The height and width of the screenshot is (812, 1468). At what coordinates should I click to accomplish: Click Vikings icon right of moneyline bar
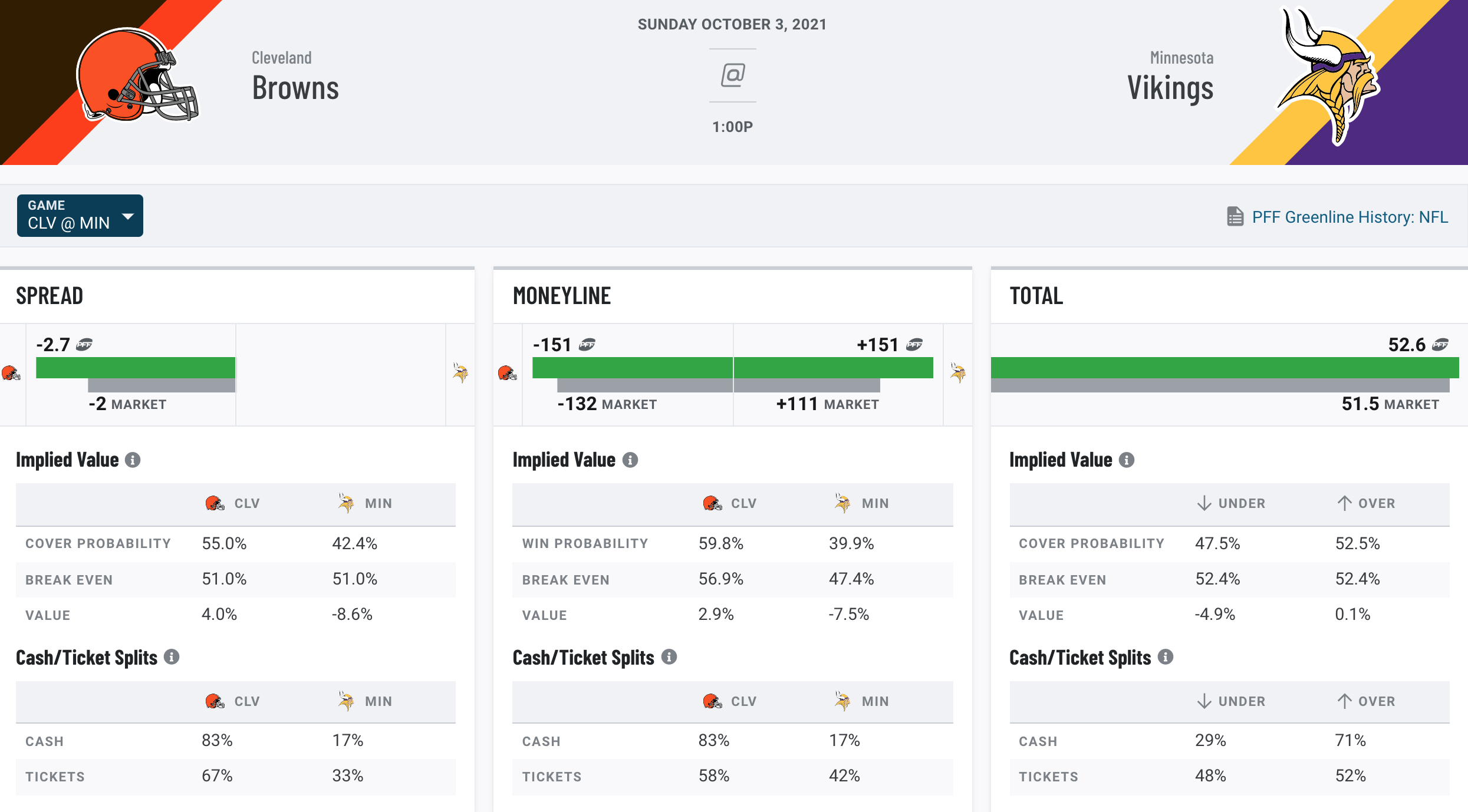pyautogui.click(x=958, y=372)
